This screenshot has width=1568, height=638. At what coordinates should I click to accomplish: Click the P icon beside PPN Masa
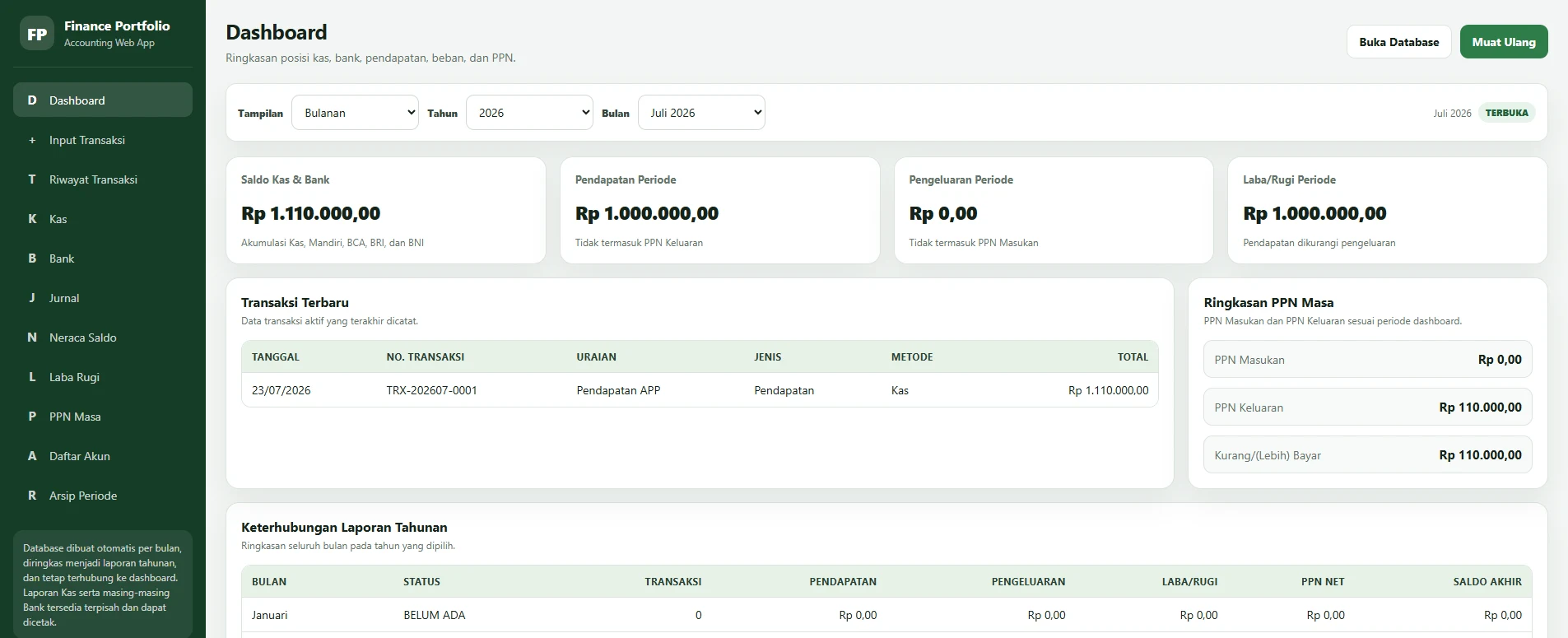[32, 417]
